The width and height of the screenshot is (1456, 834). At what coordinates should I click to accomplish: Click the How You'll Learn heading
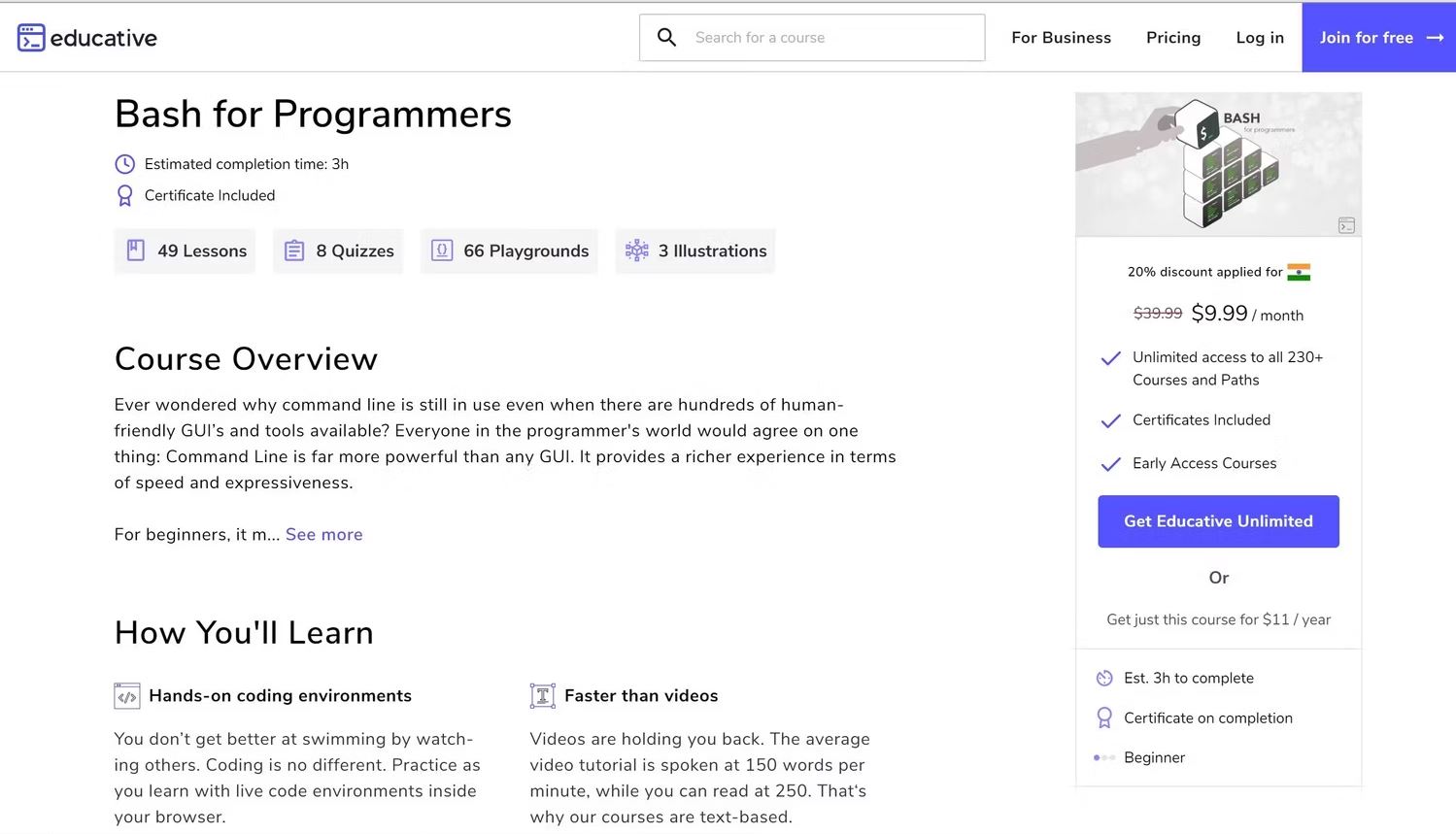tap(244, 633)
